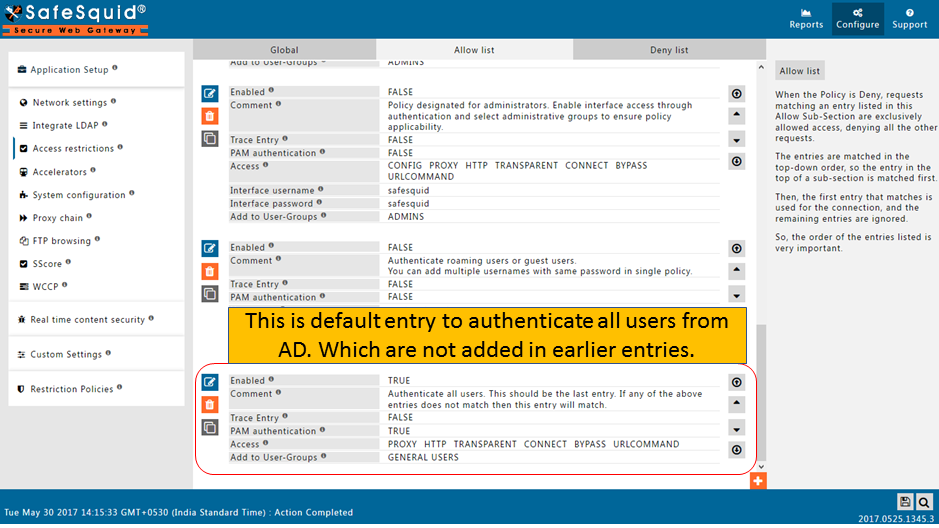The image size is (939, 528).
Task: Click the search magnifier icon
Action: [x=923, y=502]
